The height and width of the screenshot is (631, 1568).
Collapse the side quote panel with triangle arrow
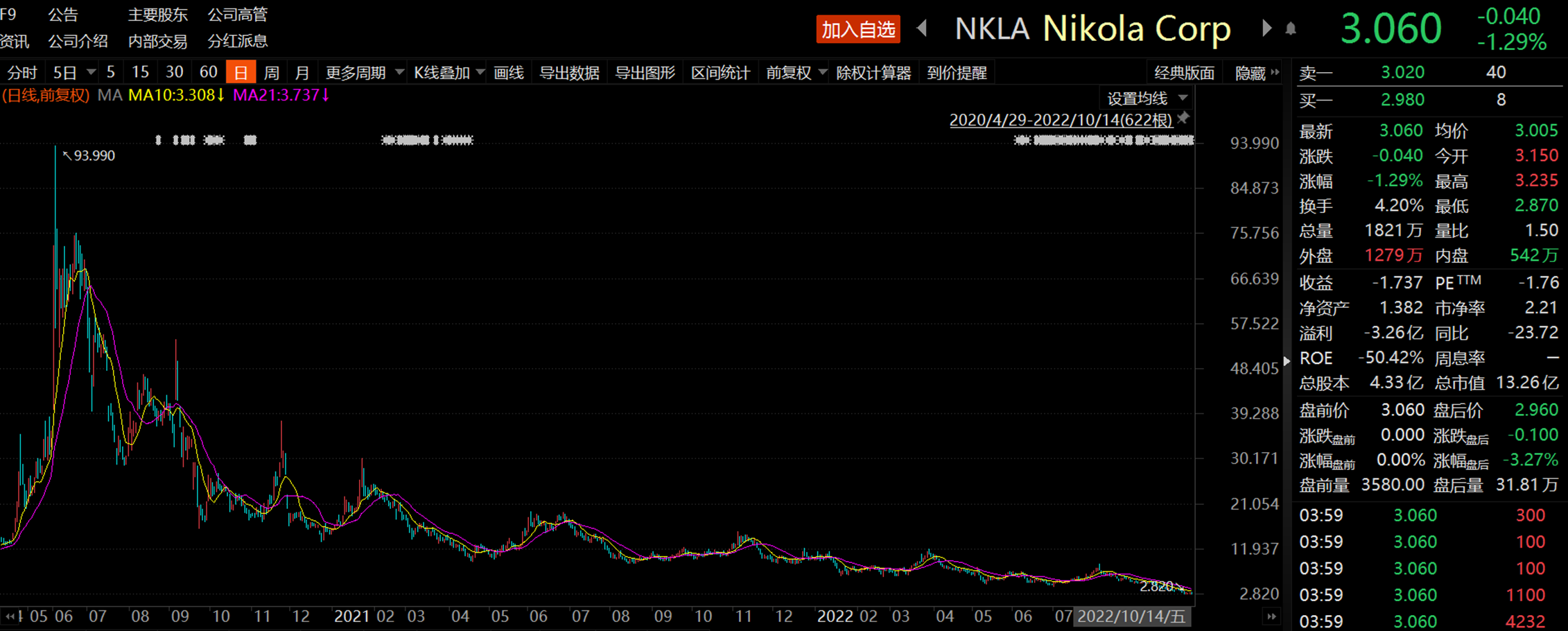coord(1287,361)
